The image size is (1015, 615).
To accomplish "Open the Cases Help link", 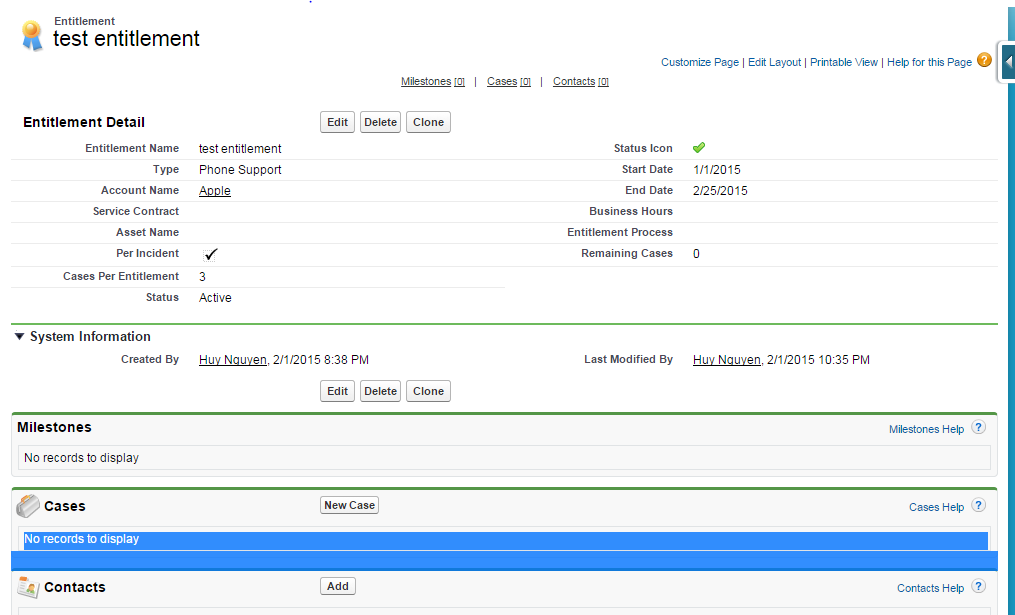I will point(936,507).
